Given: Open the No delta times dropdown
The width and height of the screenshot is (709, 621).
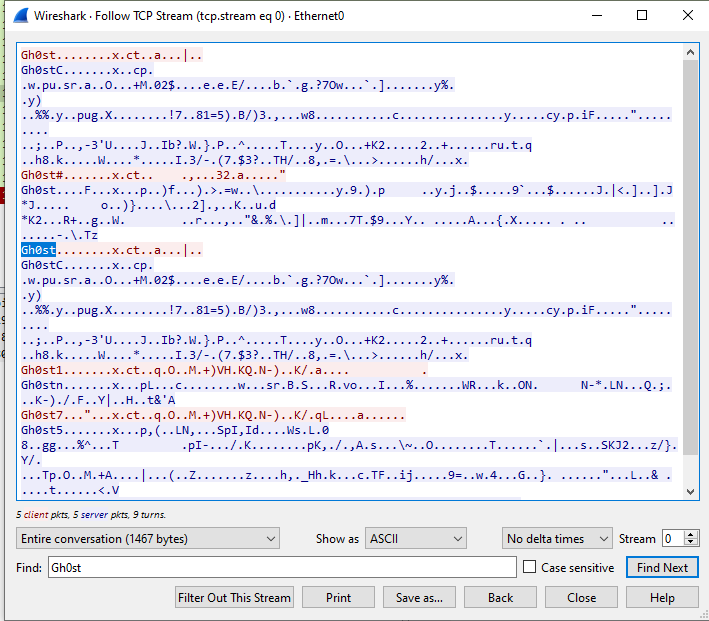Looking at the screenshot, I should [x=556, y=539].
